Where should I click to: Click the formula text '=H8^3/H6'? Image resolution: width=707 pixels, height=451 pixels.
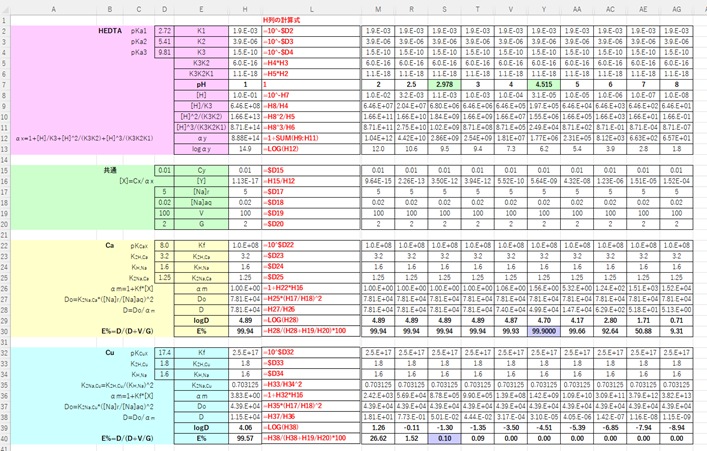tap(279, 128)
